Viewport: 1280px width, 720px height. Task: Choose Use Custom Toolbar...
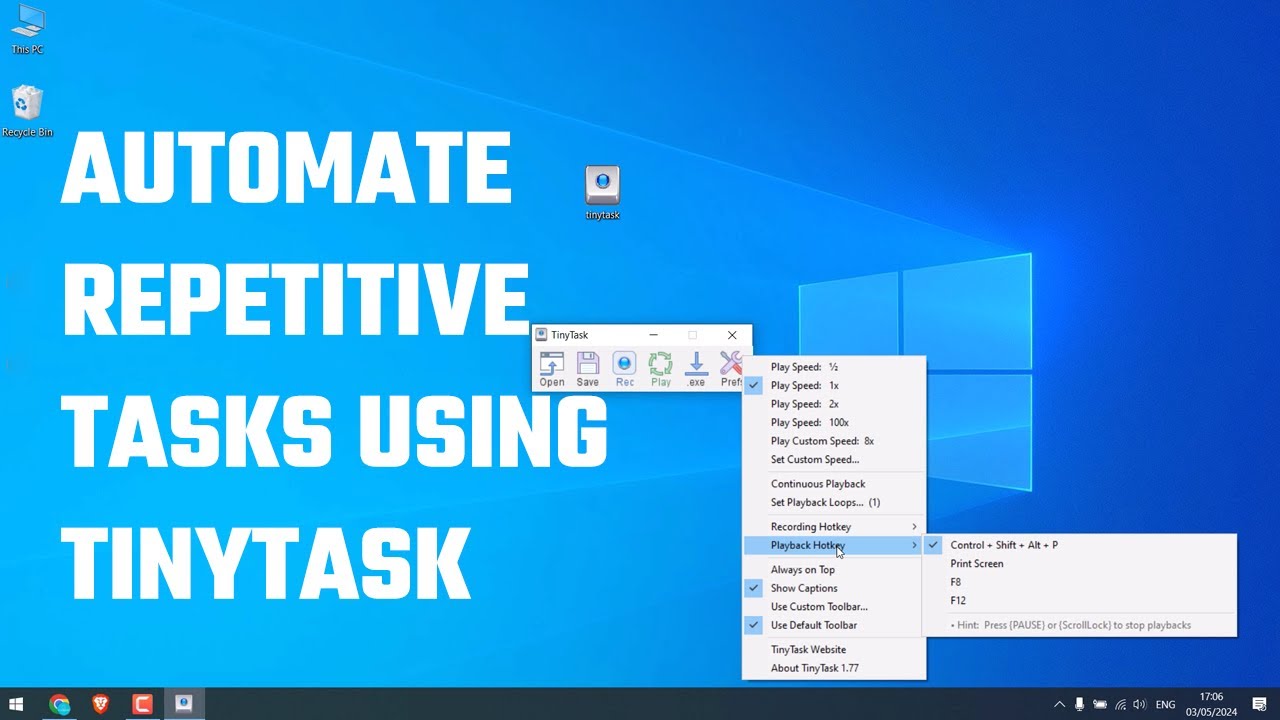(x=834, y=607)
